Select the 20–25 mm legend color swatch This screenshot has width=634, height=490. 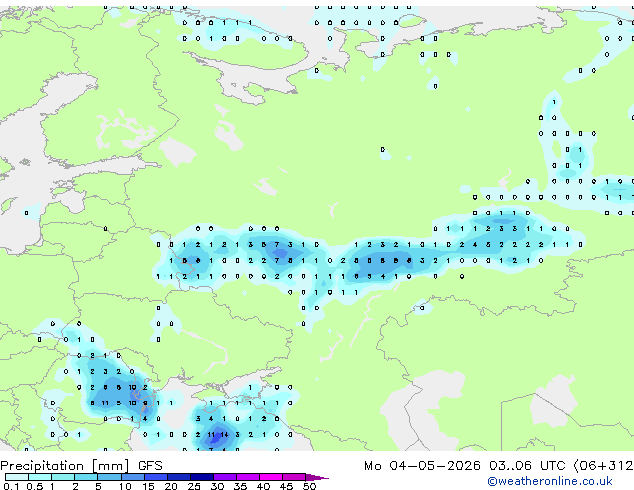(179, 477)
